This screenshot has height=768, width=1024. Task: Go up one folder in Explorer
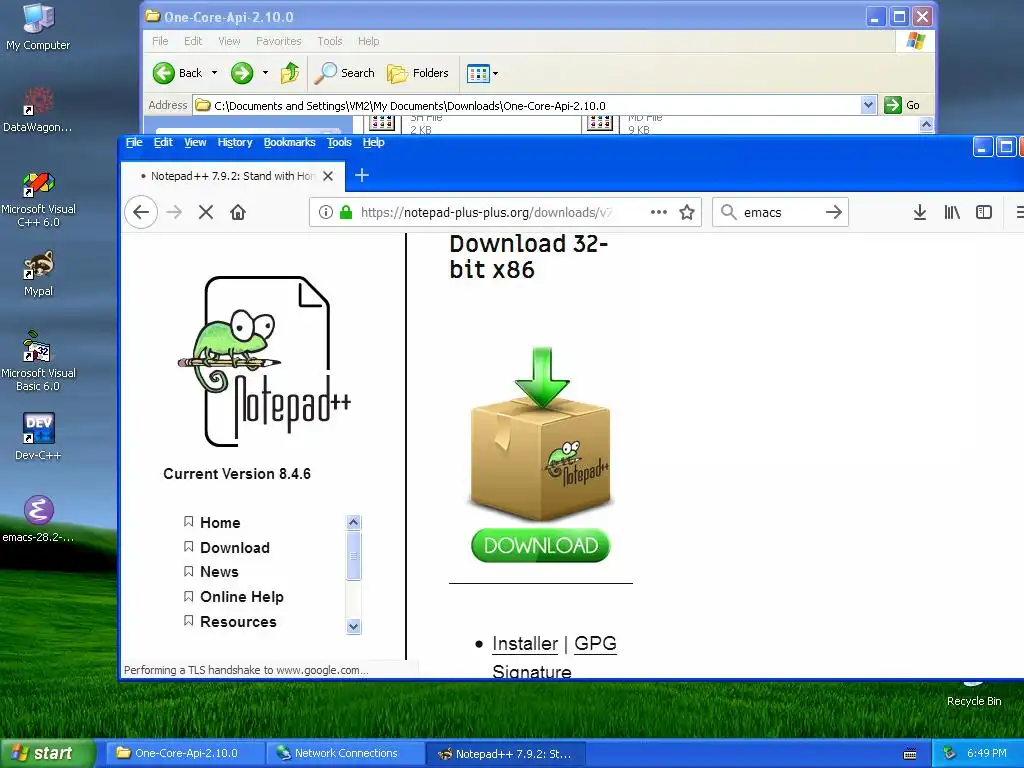coord(290,73)
